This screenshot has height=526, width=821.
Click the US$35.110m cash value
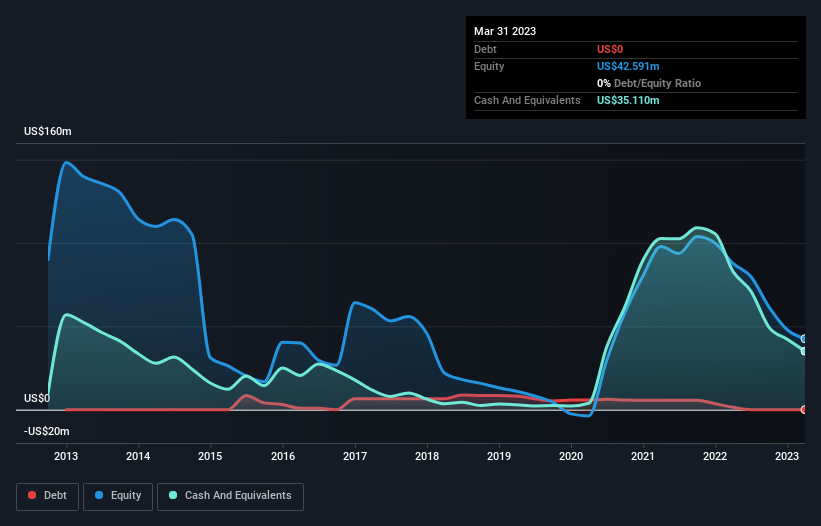point(628,100)
